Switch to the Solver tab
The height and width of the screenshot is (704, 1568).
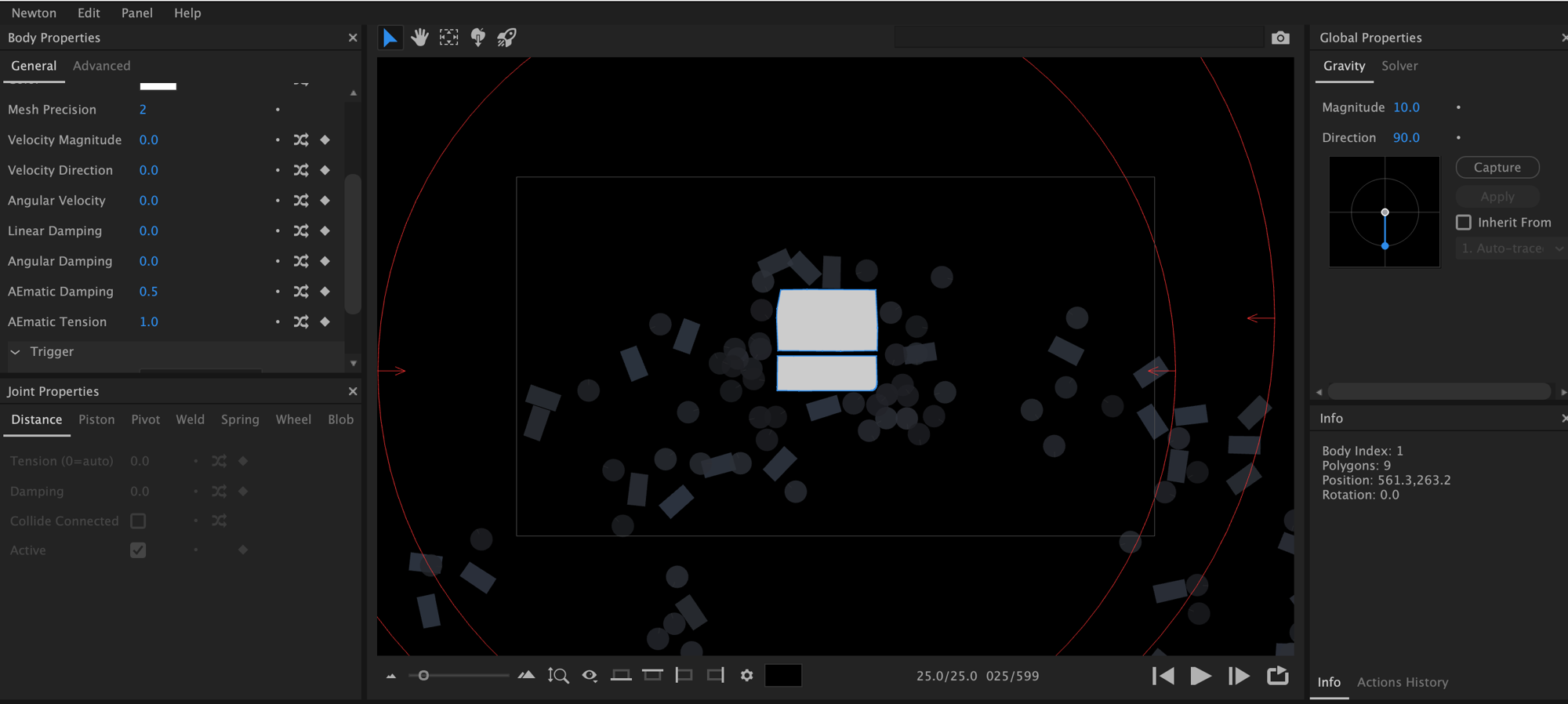coord(1399,66)
